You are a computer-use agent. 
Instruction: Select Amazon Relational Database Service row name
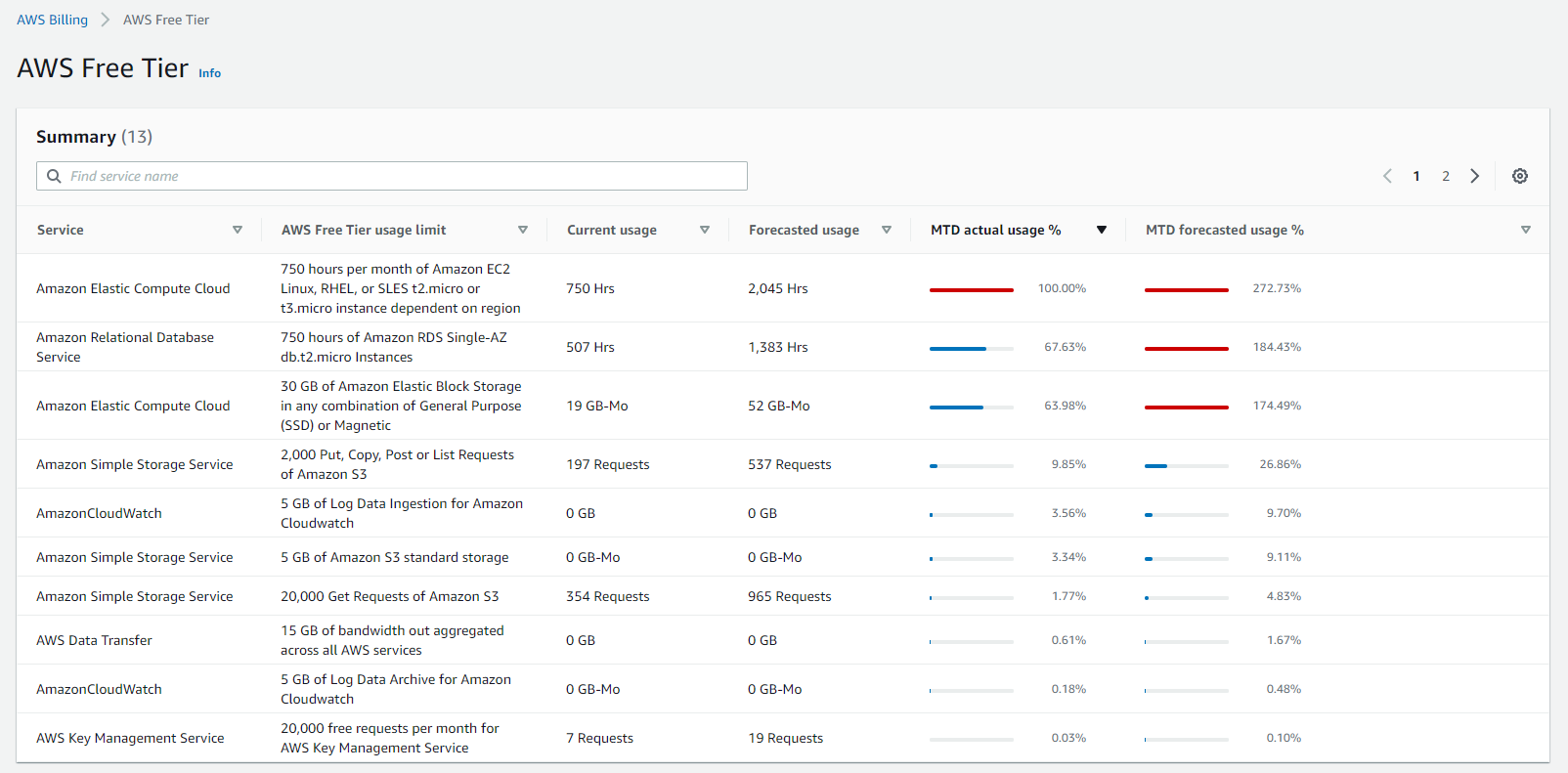[125, 347]
